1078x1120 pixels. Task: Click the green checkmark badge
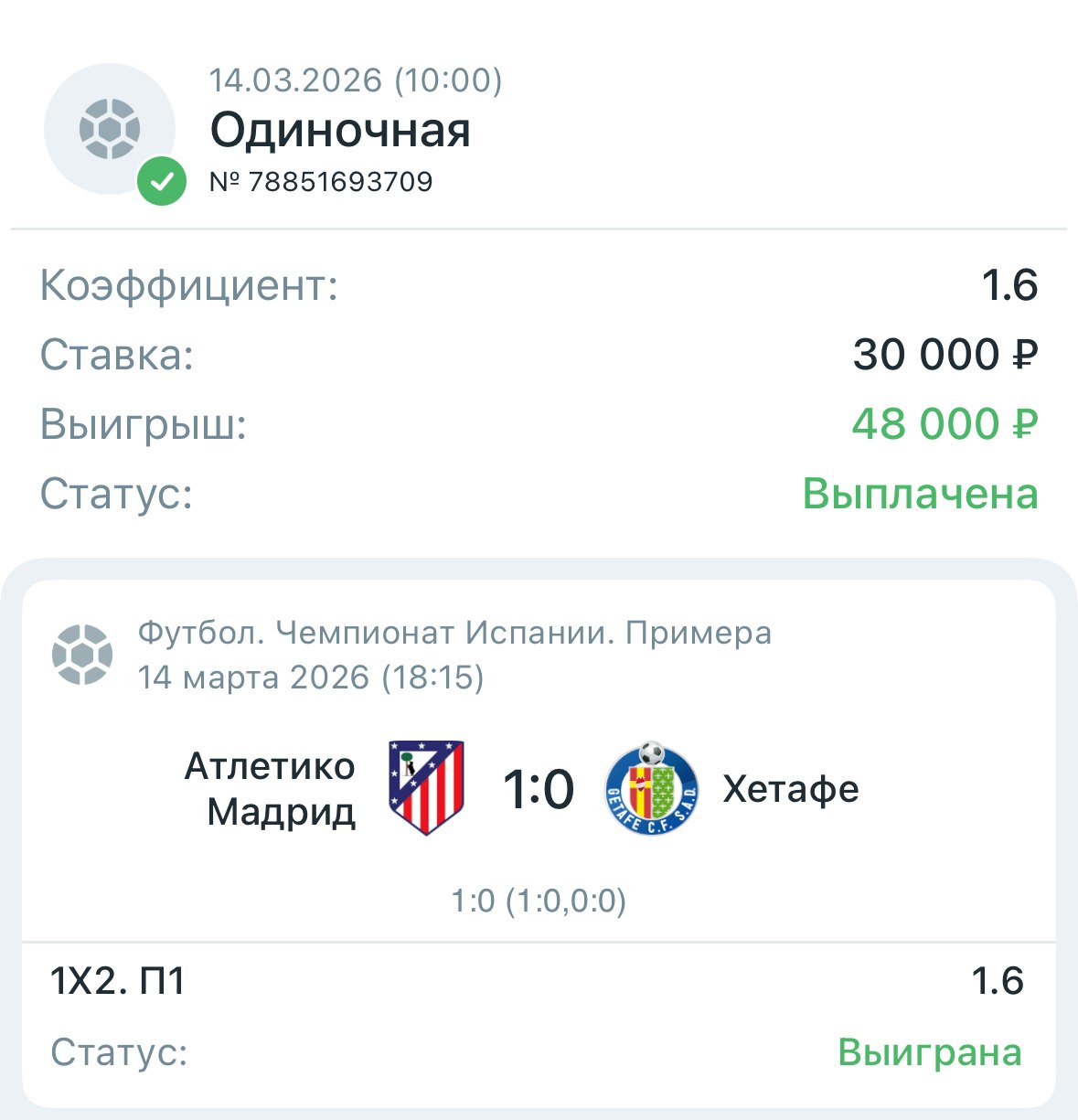point(162,181)
